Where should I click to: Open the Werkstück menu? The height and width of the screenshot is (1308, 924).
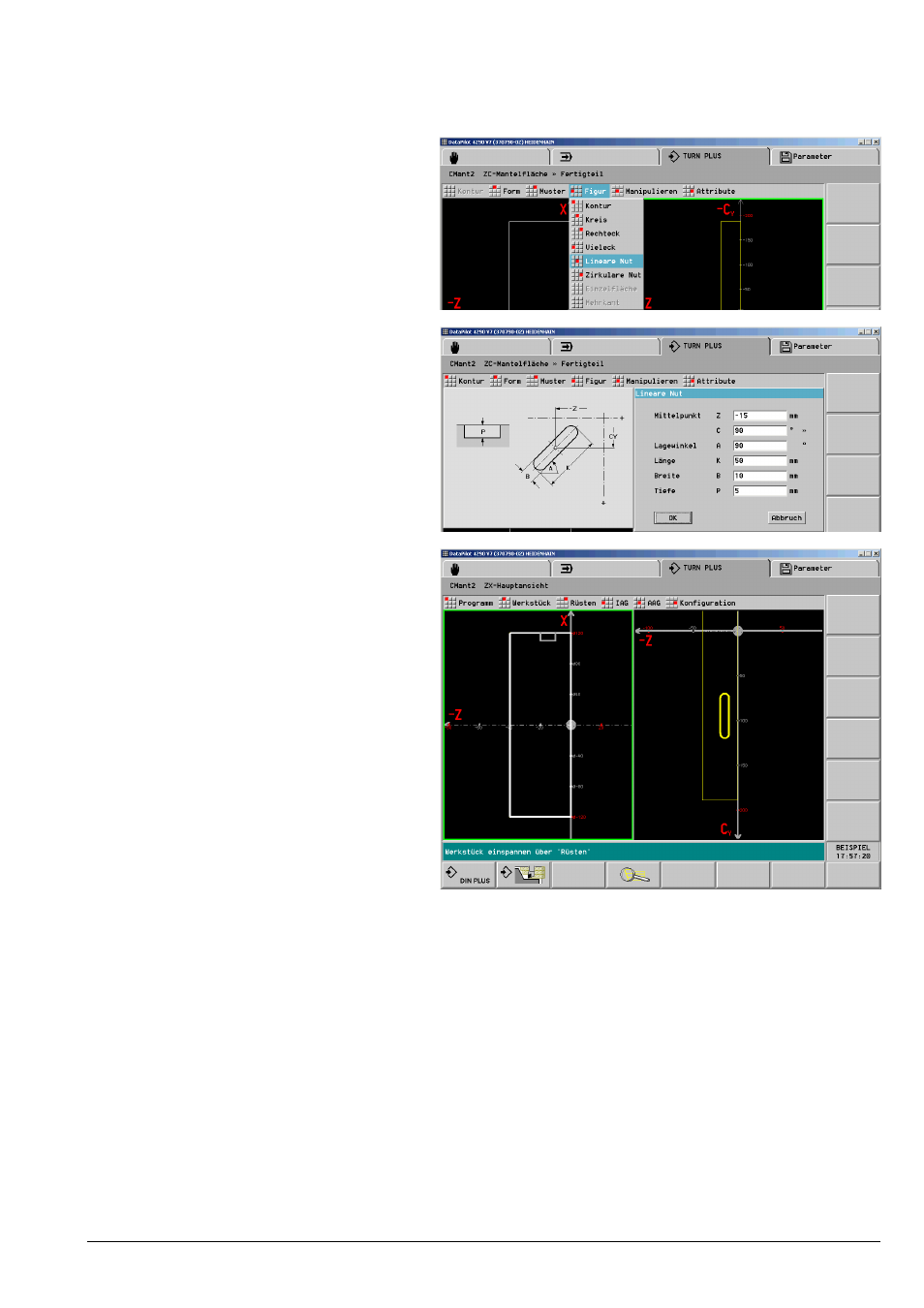click(525, 603)
